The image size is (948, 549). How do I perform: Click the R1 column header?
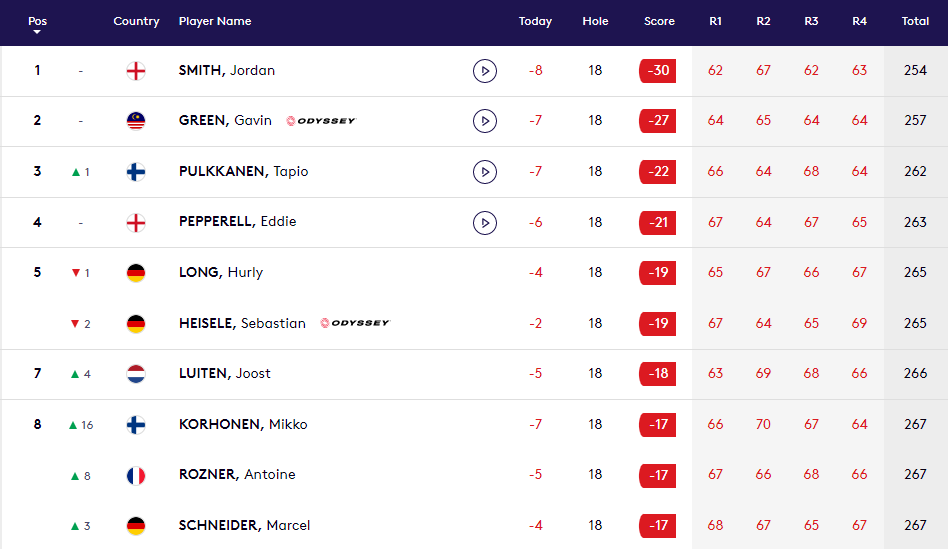(x=715, y=21)
